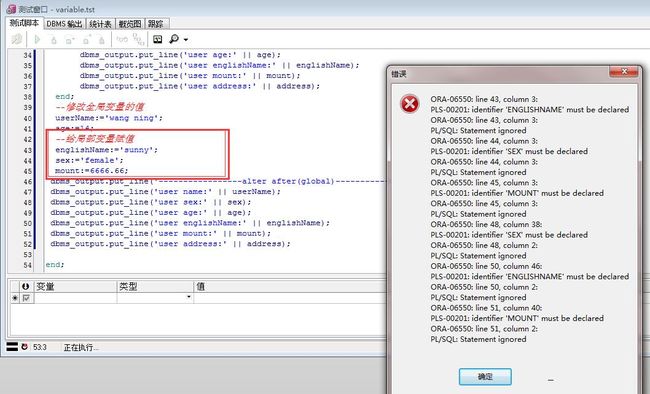Viewport: 650px width, 394px height.
Task: Click code line 43 englishName:='sunny'
Action: click(107, 150)
